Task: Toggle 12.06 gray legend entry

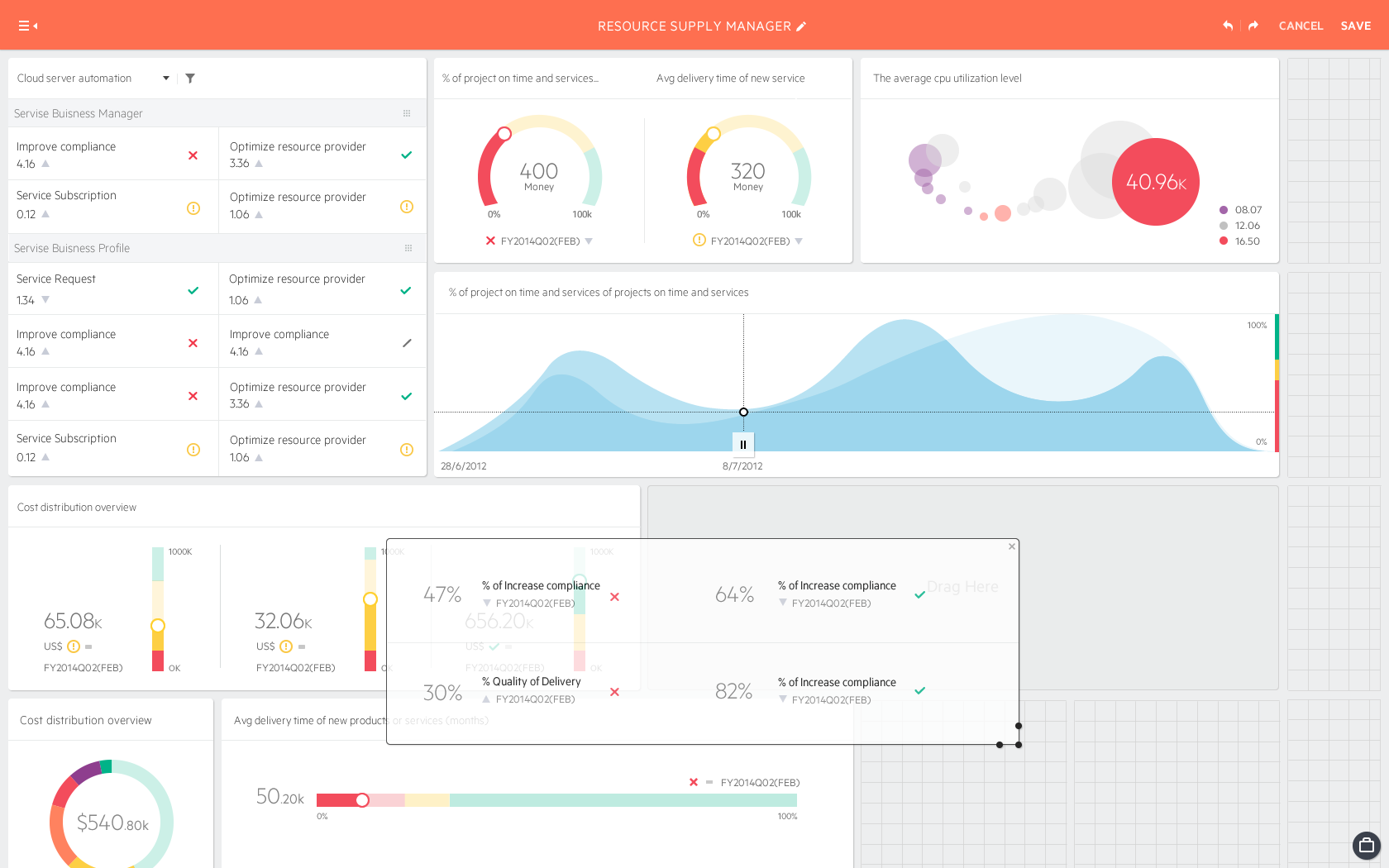Action: pyautogui.click(x=1239, y=226)
